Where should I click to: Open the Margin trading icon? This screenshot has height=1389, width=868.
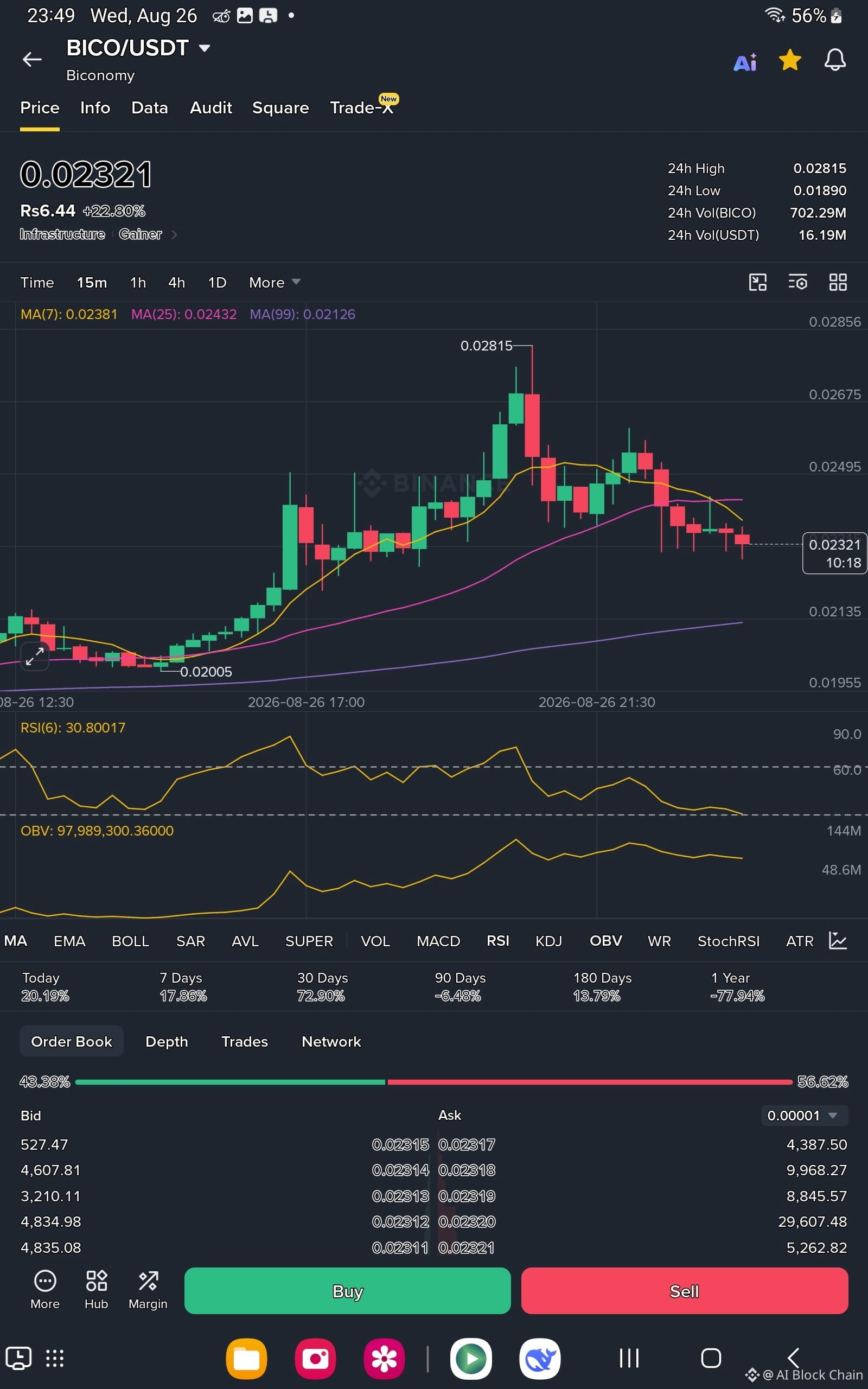(148, 1290)
